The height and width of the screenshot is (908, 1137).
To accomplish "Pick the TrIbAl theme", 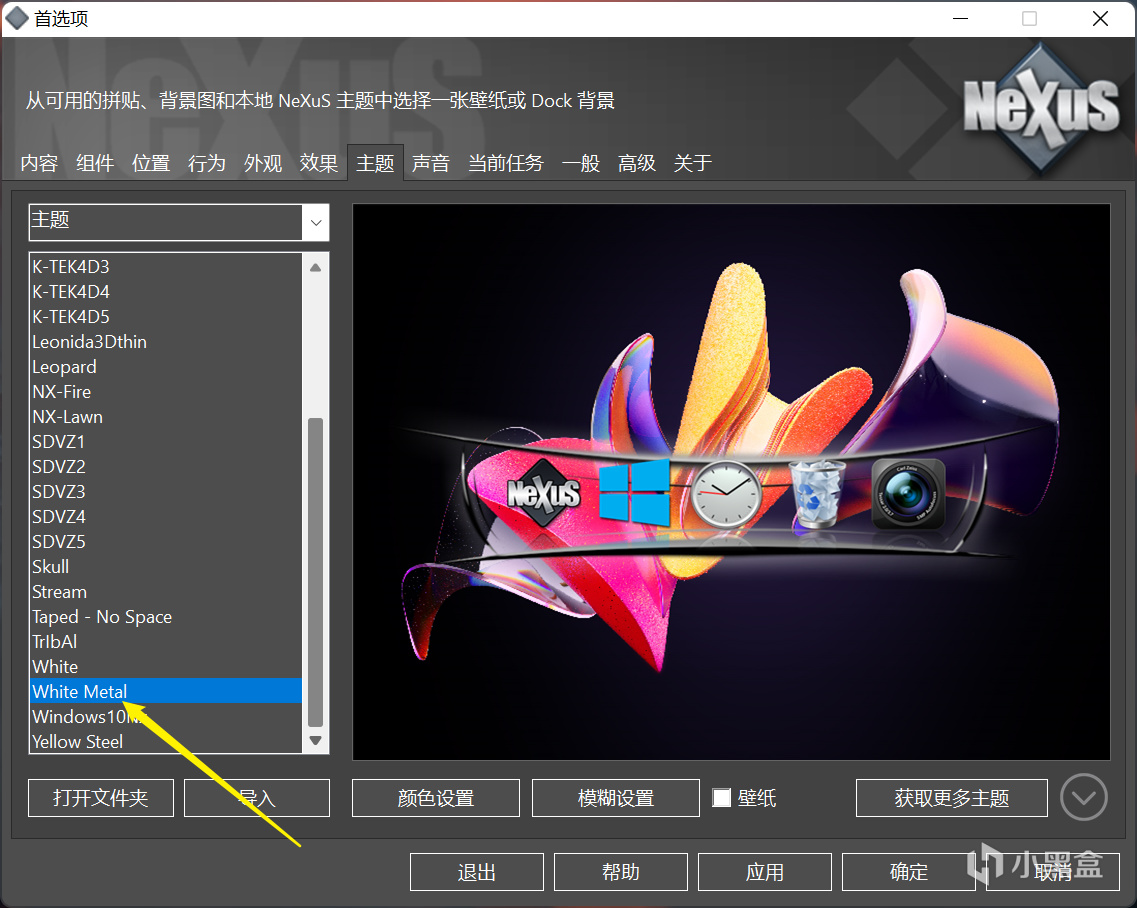I will pyautogui.click(x=165, y=642).
